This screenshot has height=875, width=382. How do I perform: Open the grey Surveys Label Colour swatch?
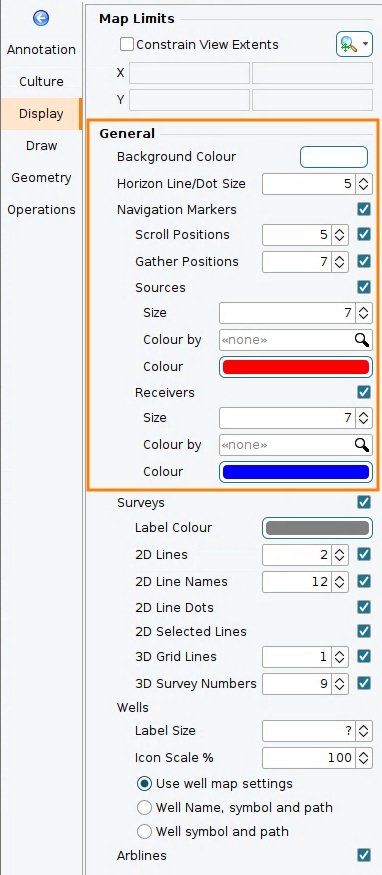click(x=317, y=528)
